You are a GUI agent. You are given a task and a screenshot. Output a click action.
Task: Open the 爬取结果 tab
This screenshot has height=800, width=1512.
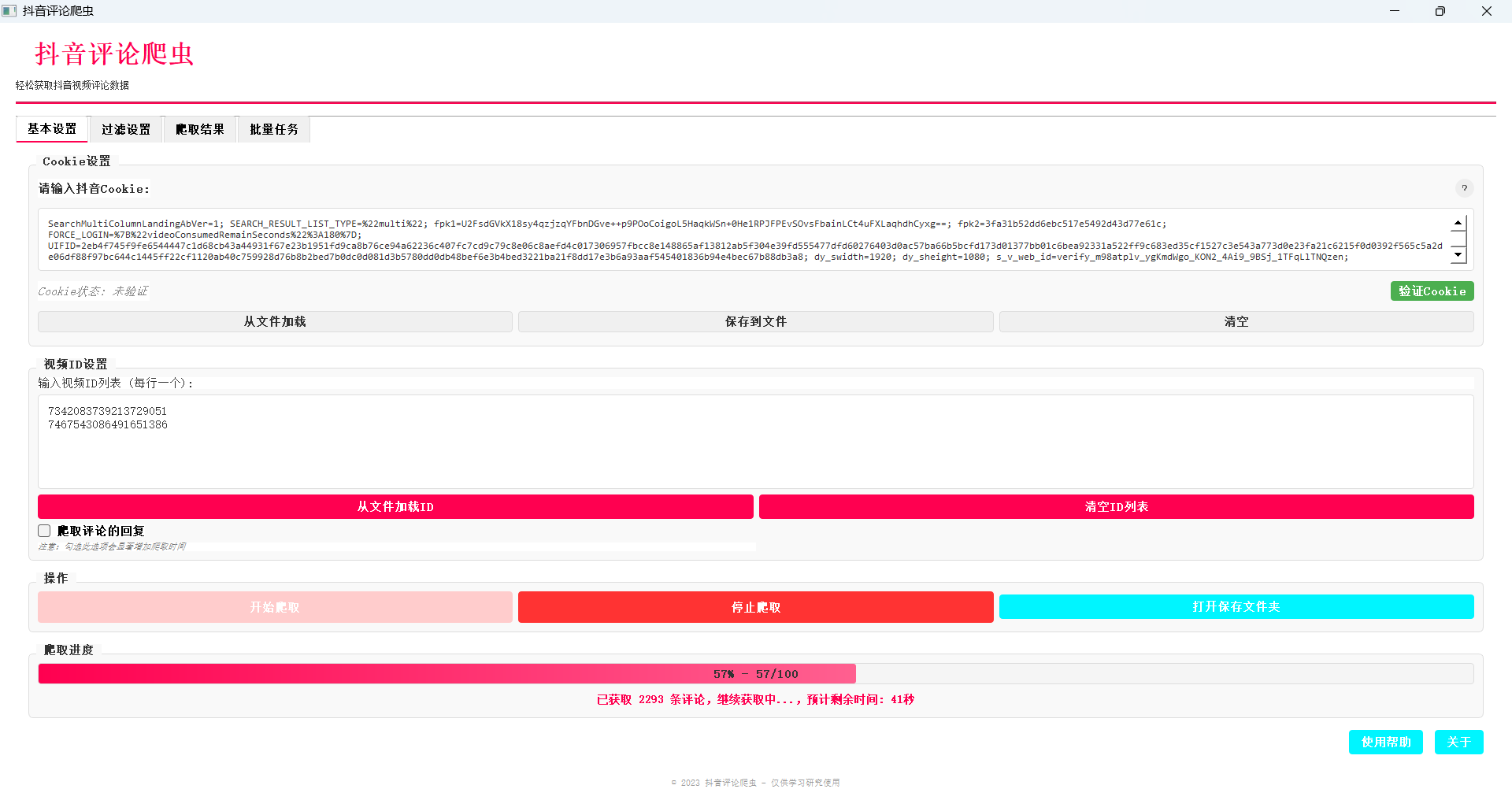coord(200,129)
